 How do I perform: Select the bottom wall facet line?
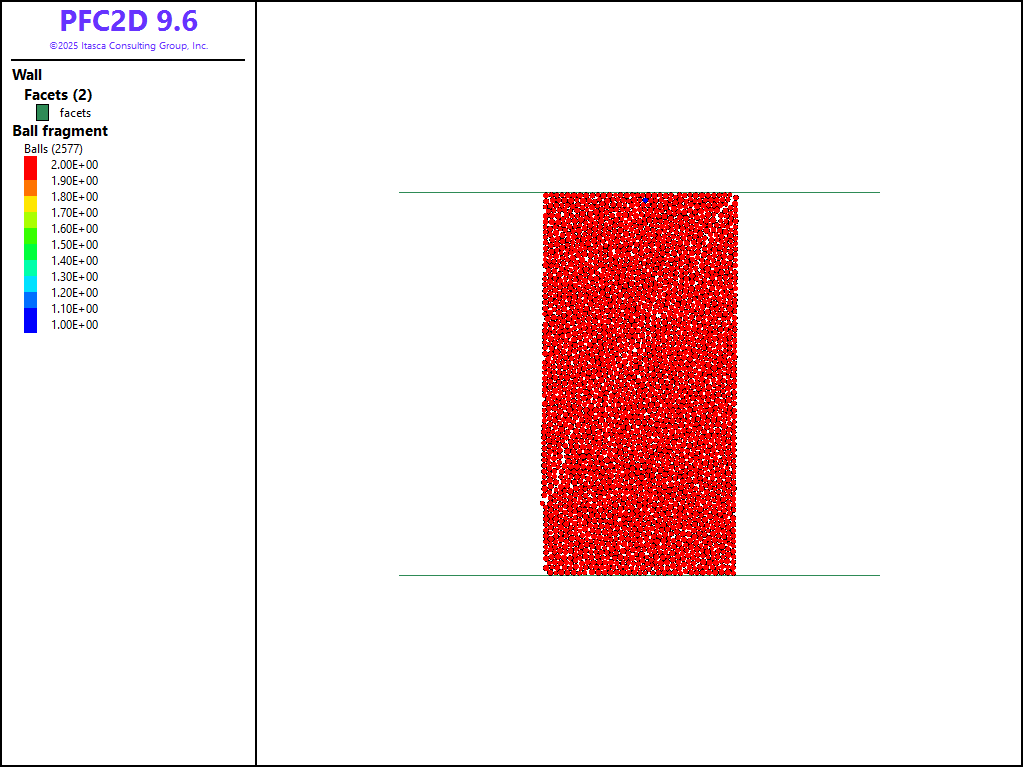click(x=470, y=575)
